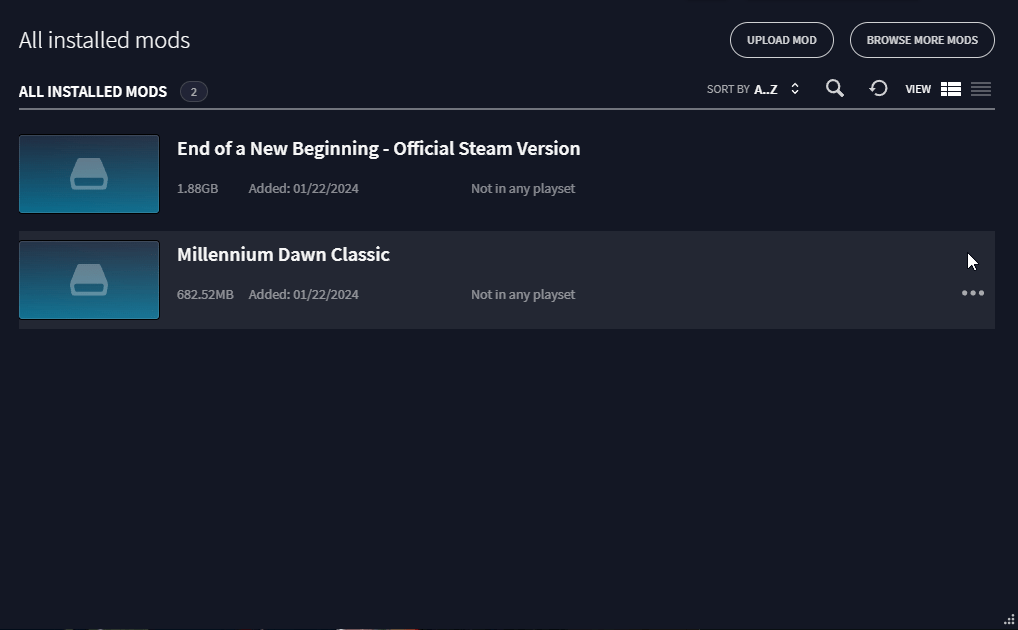The image size is (1018, 630).
Task: Click the Millennium Dawn Classic thumbnail
Action: coord(88,279)
